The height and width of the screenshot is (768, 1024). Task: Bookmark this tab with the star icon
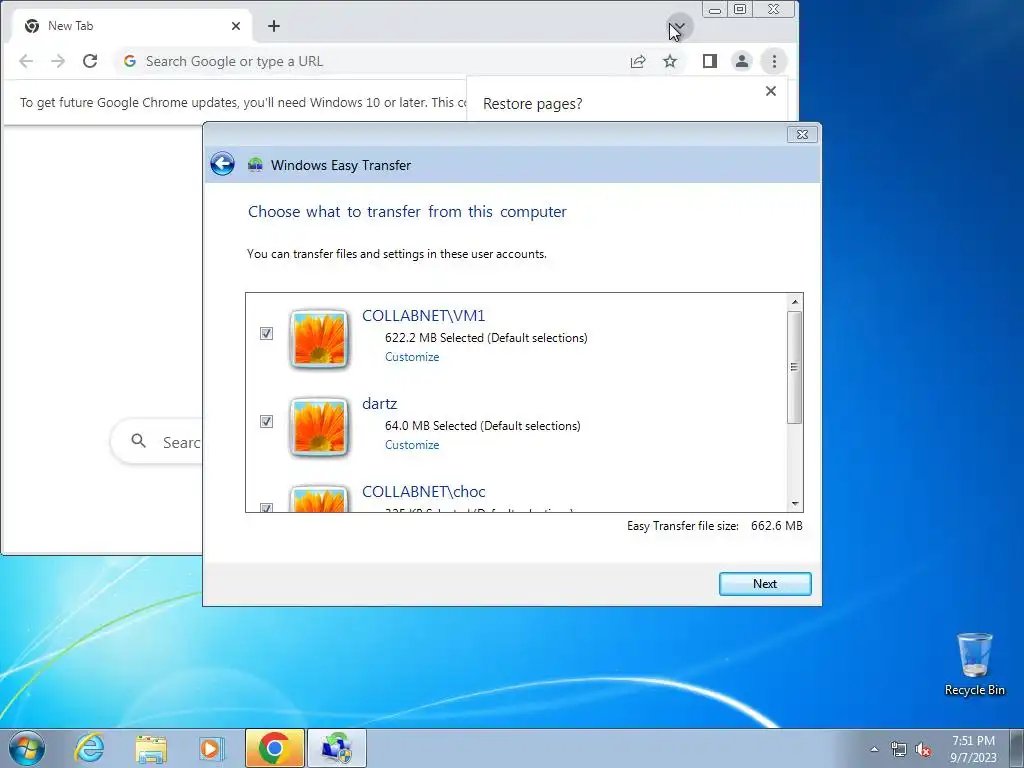pyautogui.click(x=670, y=61)
